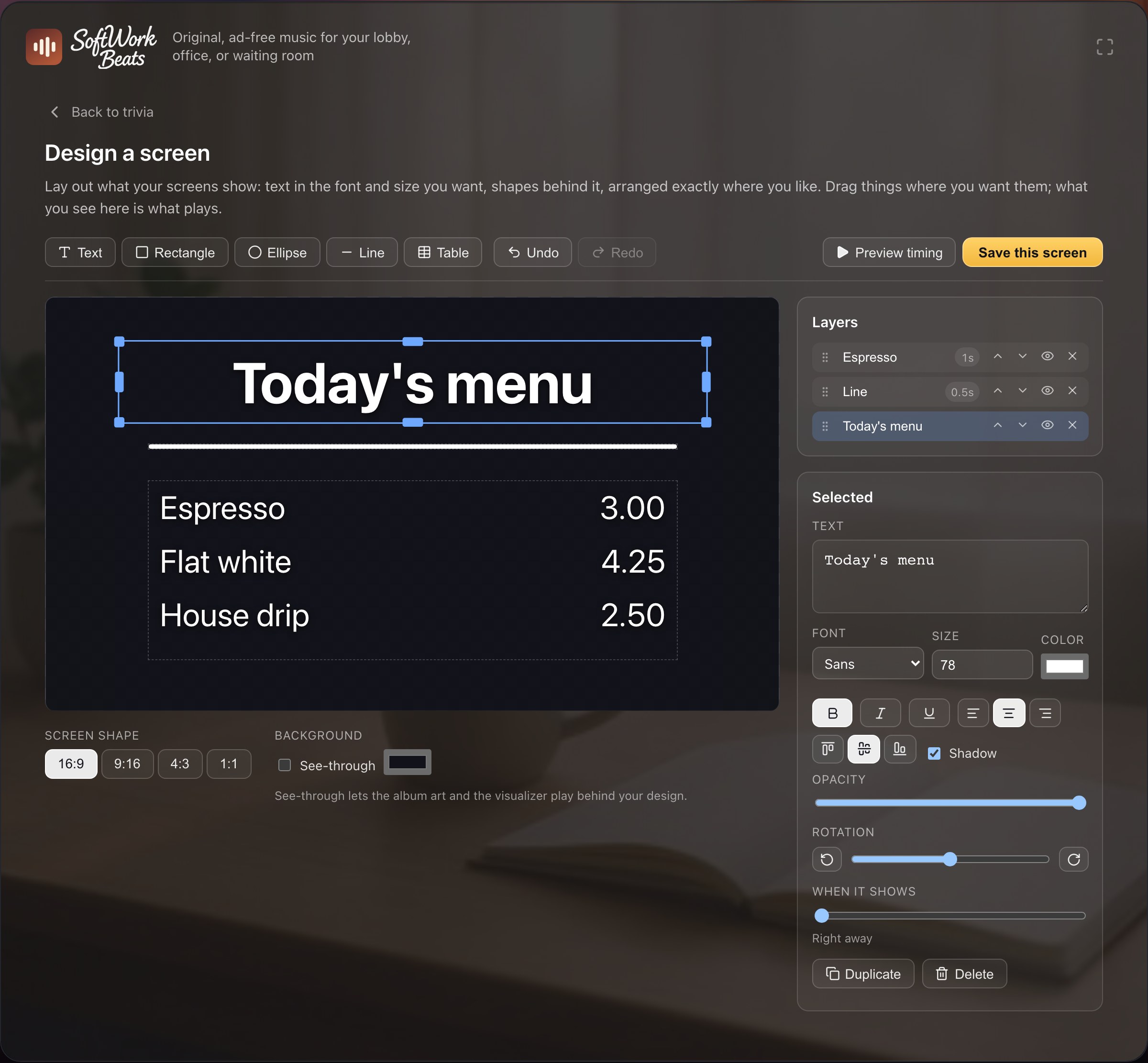Select the 16:9 screen shape
This screenshot has height=1063, width=1148.
pos(71,764)
